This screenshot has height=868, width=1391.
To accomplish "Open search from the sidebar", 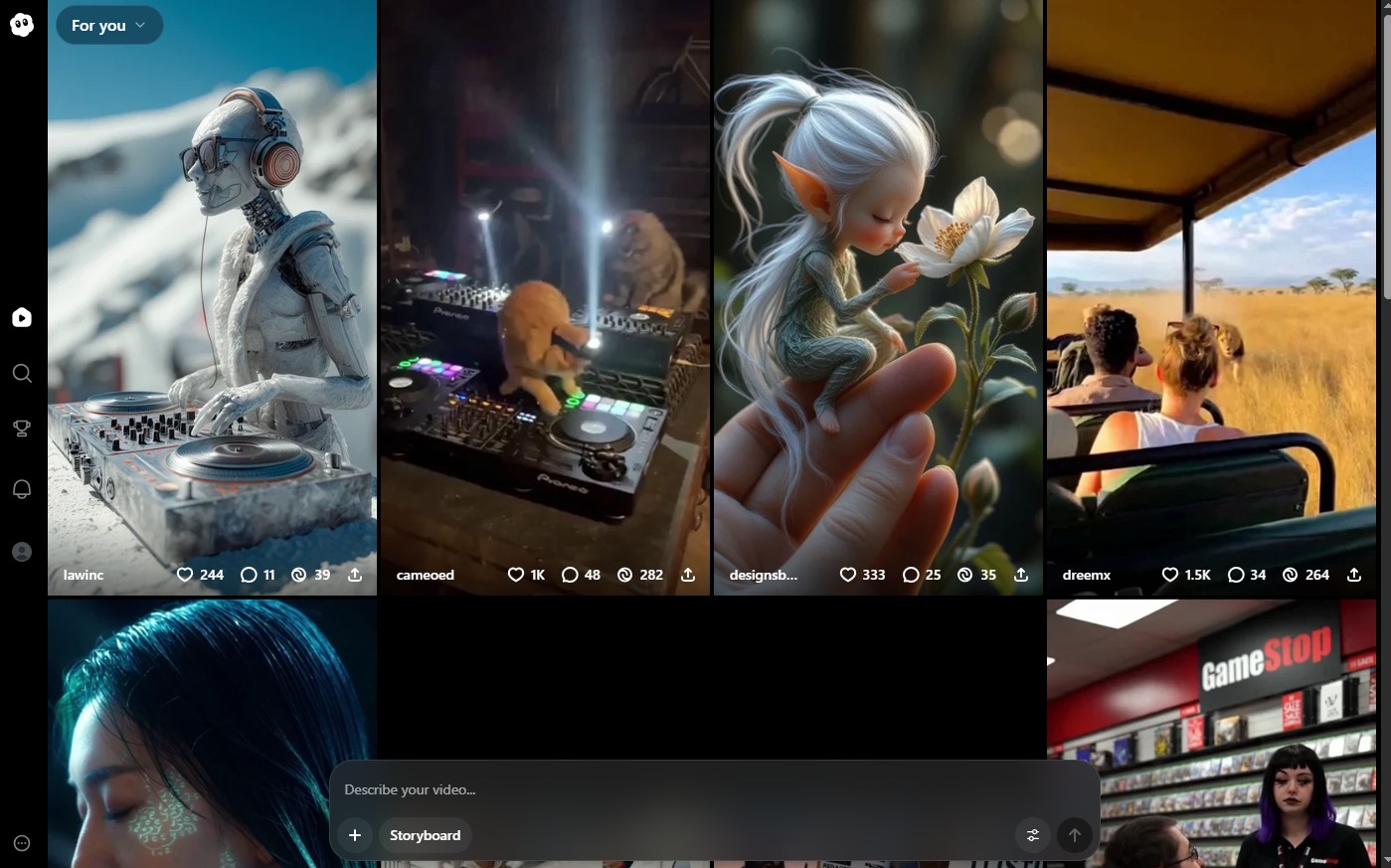I will click(x=22, y=373).
